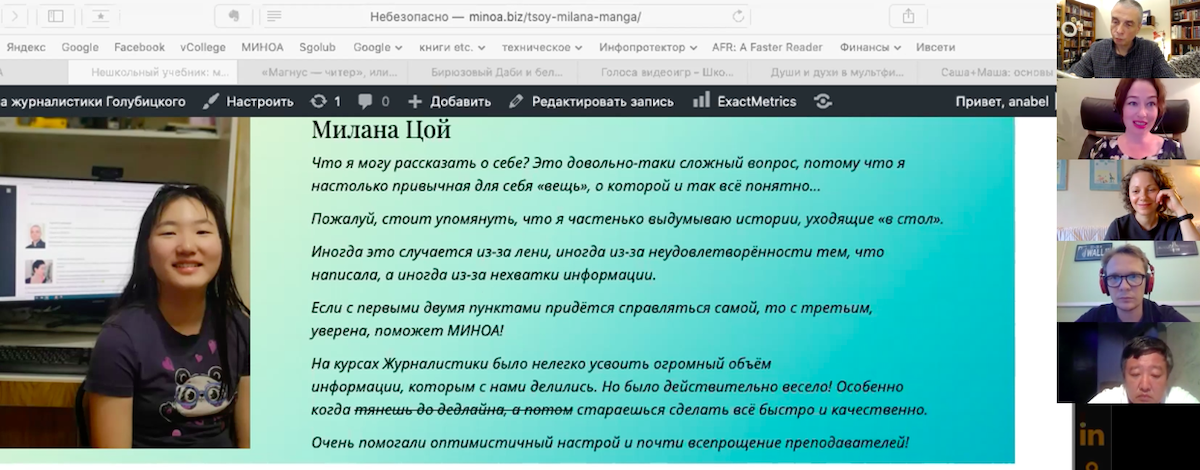Click the Evernote elephant extension icon
1200x470 pixels.
click(233, 16)
